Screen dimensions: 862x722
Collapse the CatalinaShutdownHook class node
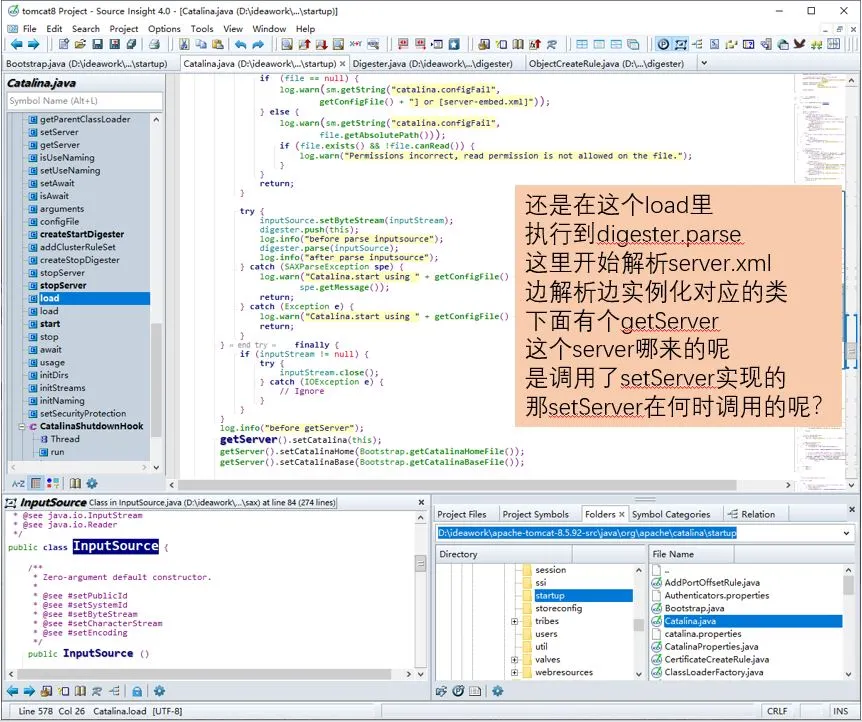(22, 427)
